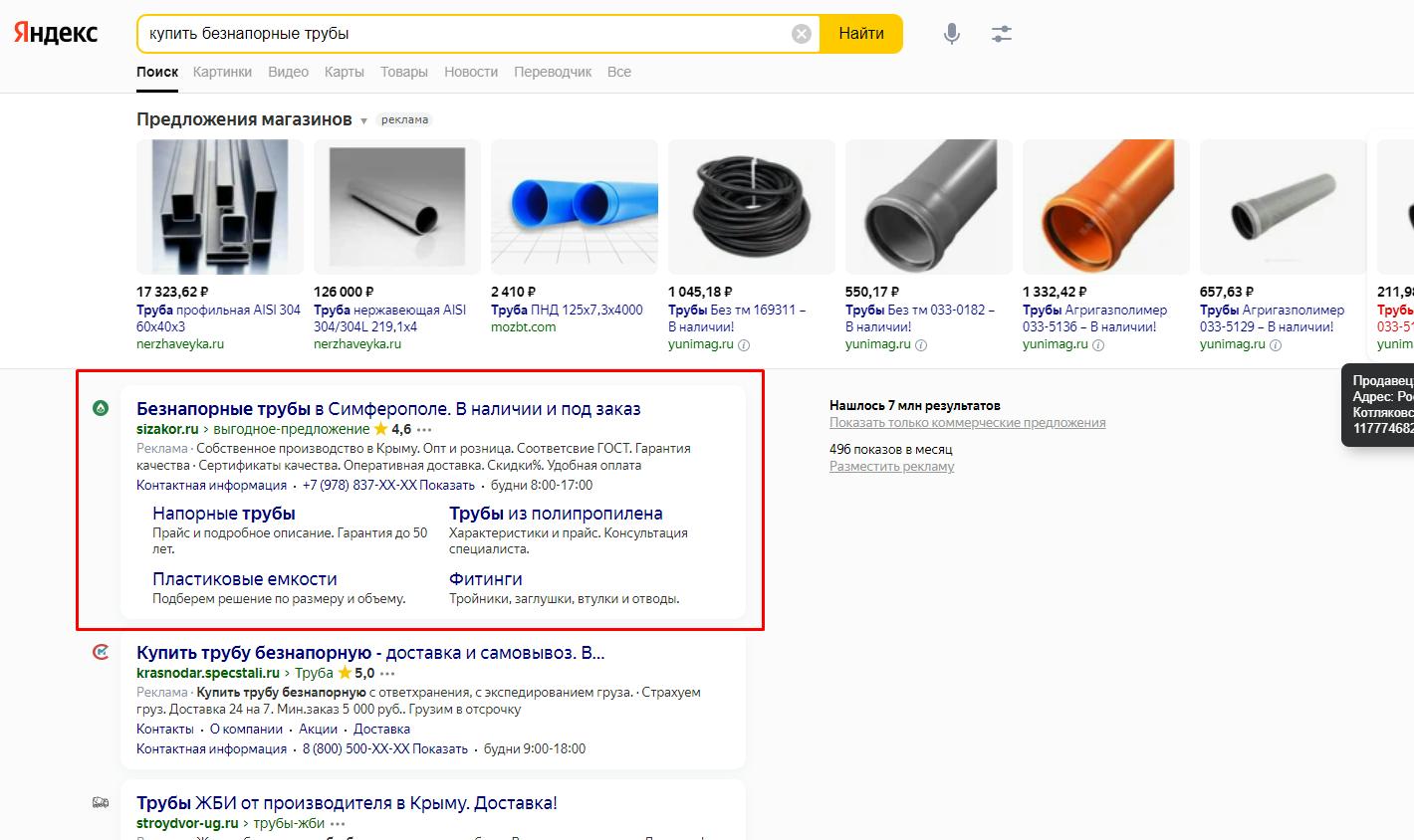Show specstali phone 8 (800) 500

(385, 748)
